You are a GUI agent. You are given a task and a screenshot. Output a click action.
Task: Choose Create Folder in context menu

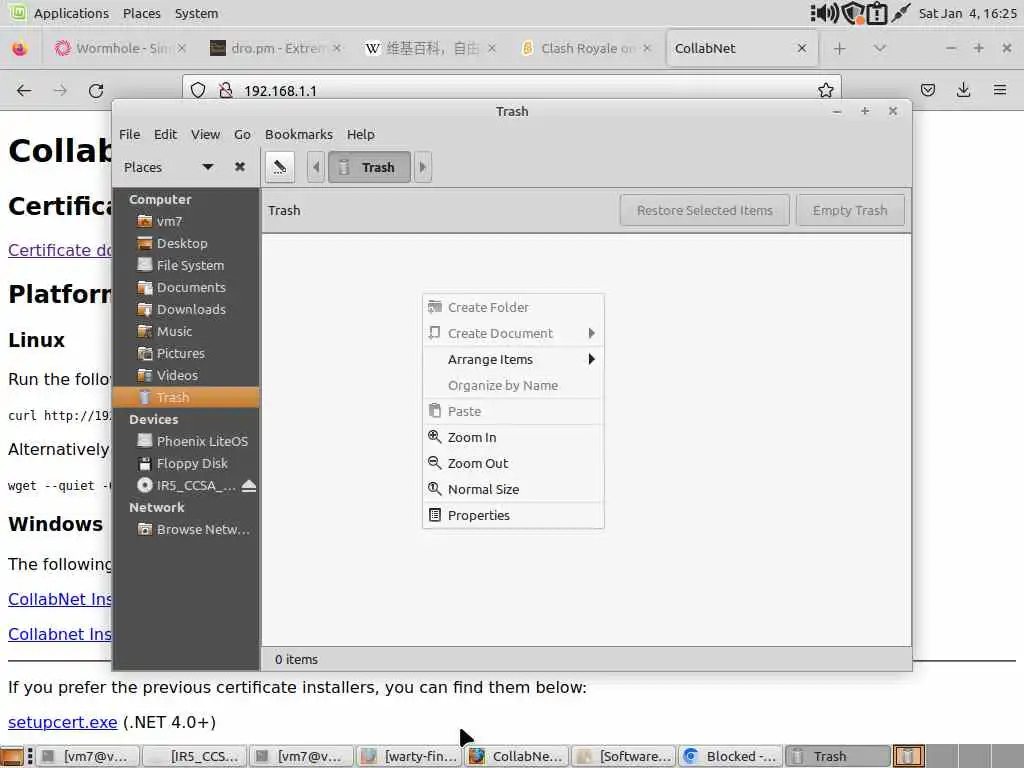tap(513, 307)
